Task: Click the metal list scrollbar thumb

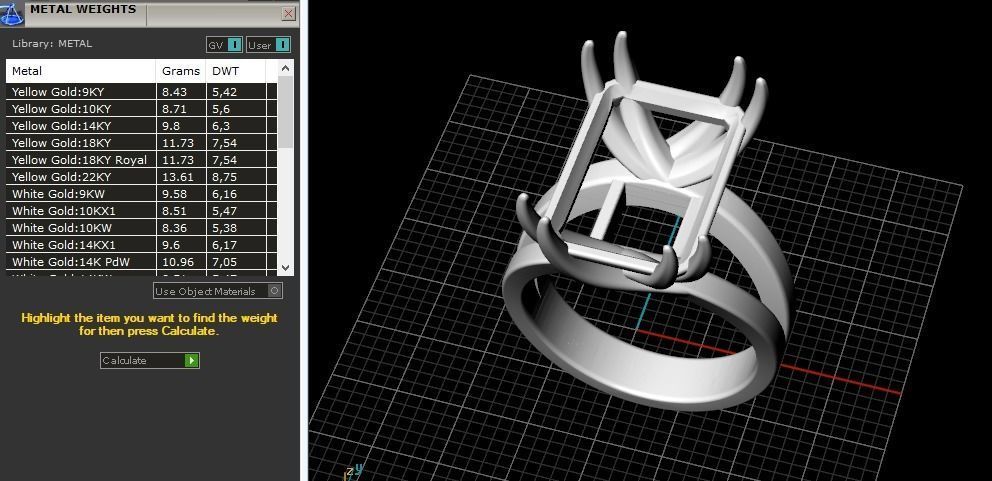Action: click(285, 112)
